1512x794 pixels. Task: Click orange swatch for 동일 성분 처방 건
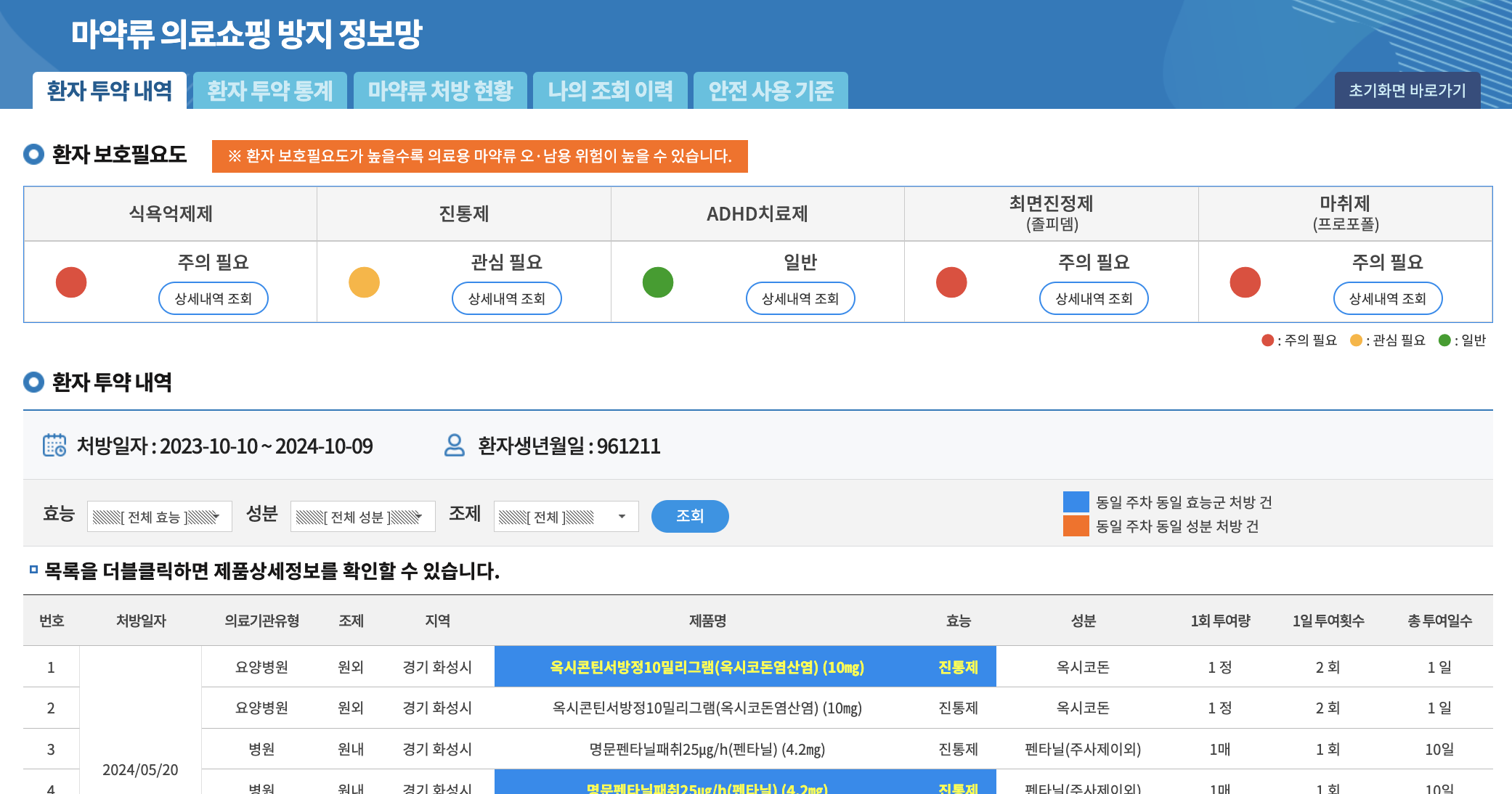pyautogui.click(x=1076, y=525)
